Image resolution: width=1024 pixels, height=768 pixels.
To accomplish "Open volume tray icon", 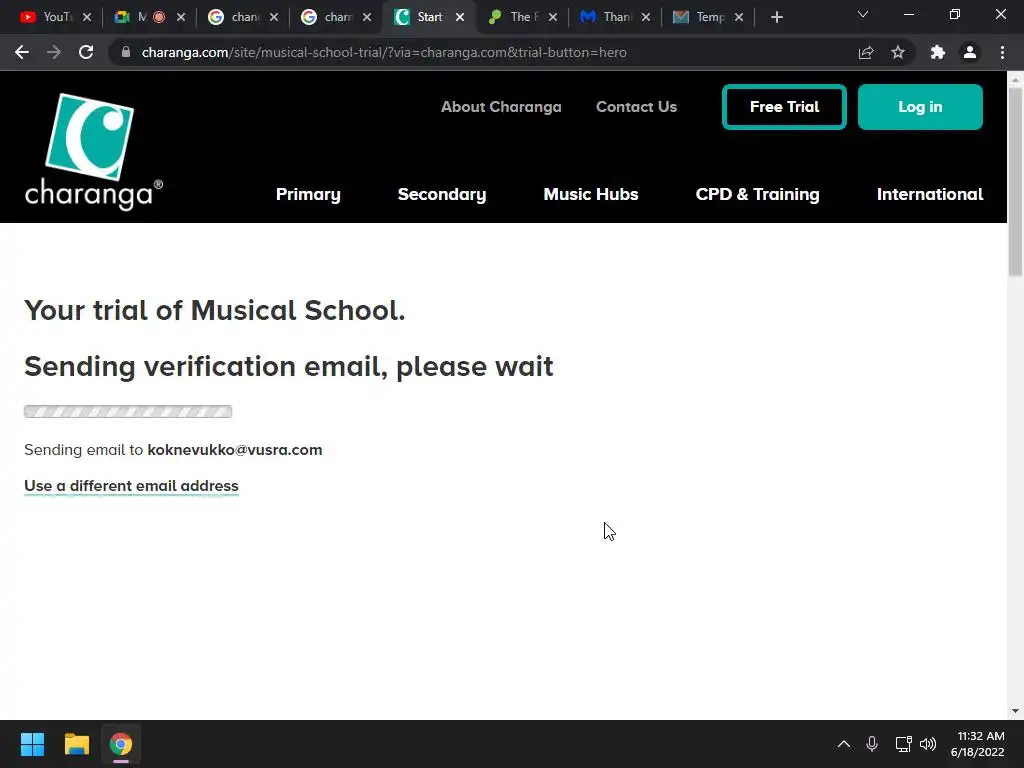I will coord(928,744).
